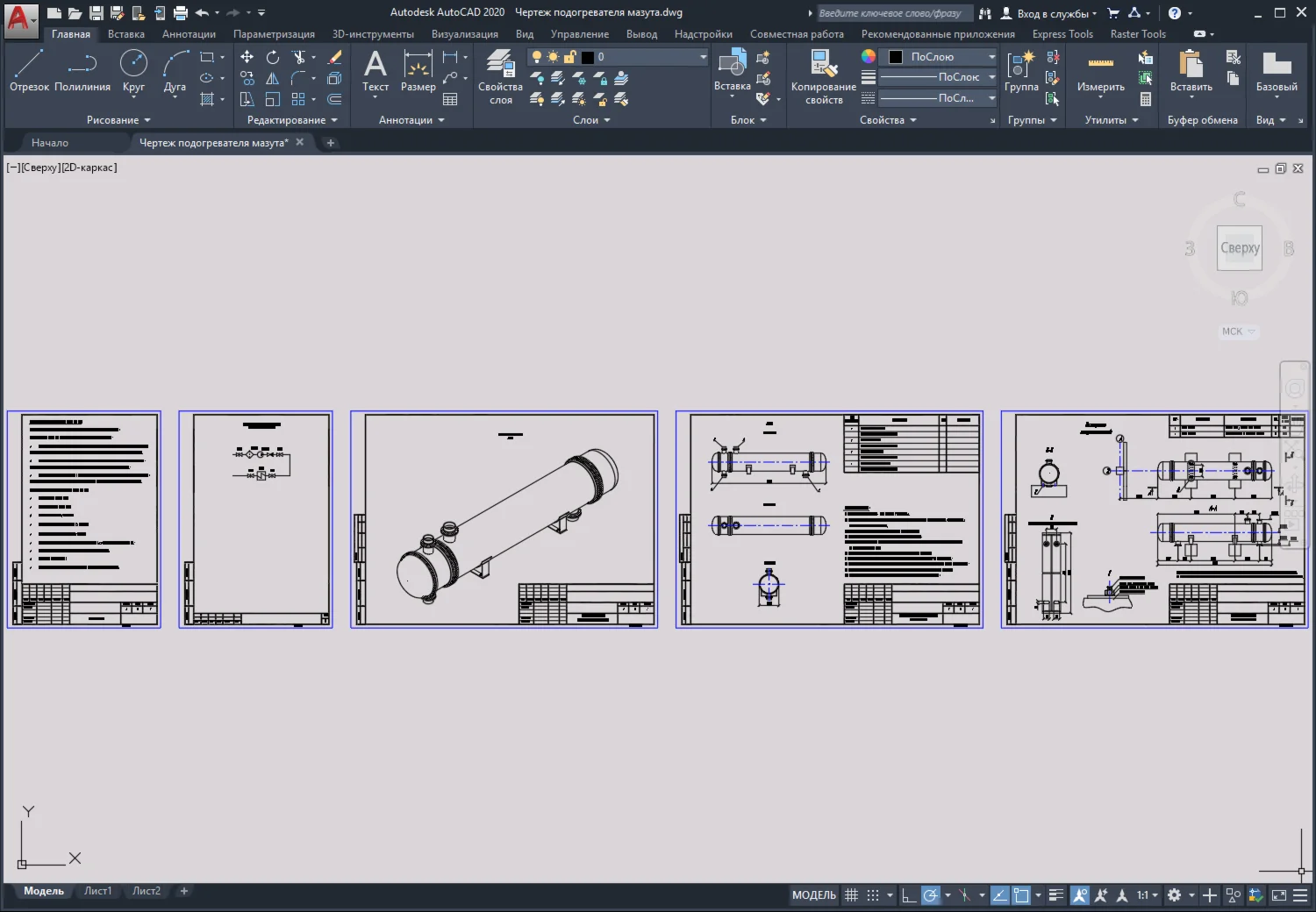Toggle polar tracking in status bar
The width and height of the screenshot is (1316, 912).
pos(931,895)
